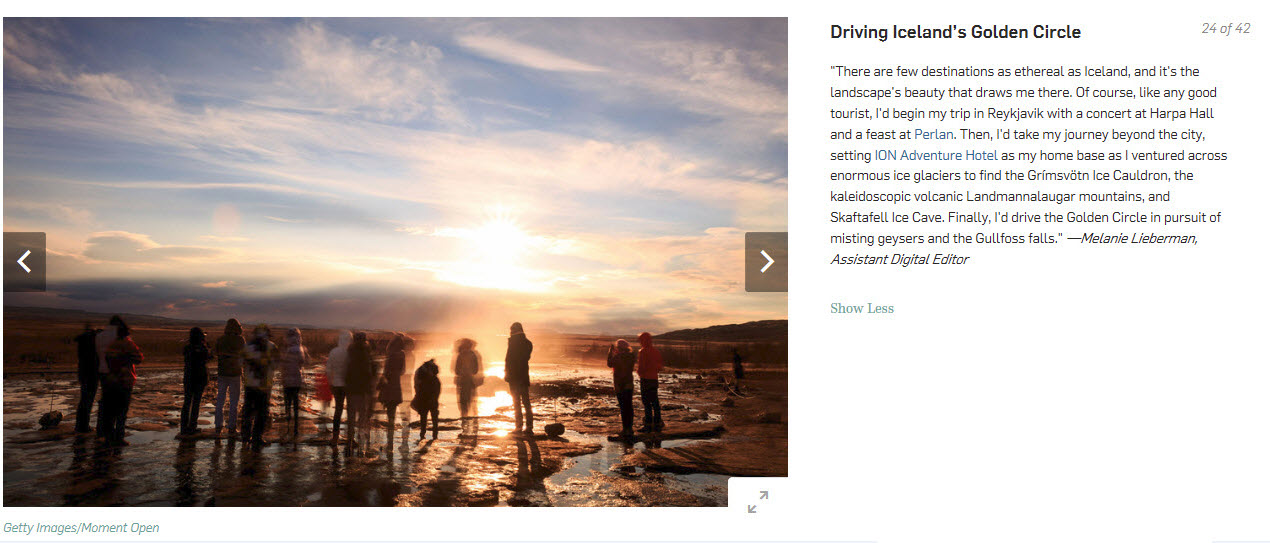Click the 24 of 42 slide counter
The height and width of the screenshot is (543, 1270).
[x=1226, y=28]
